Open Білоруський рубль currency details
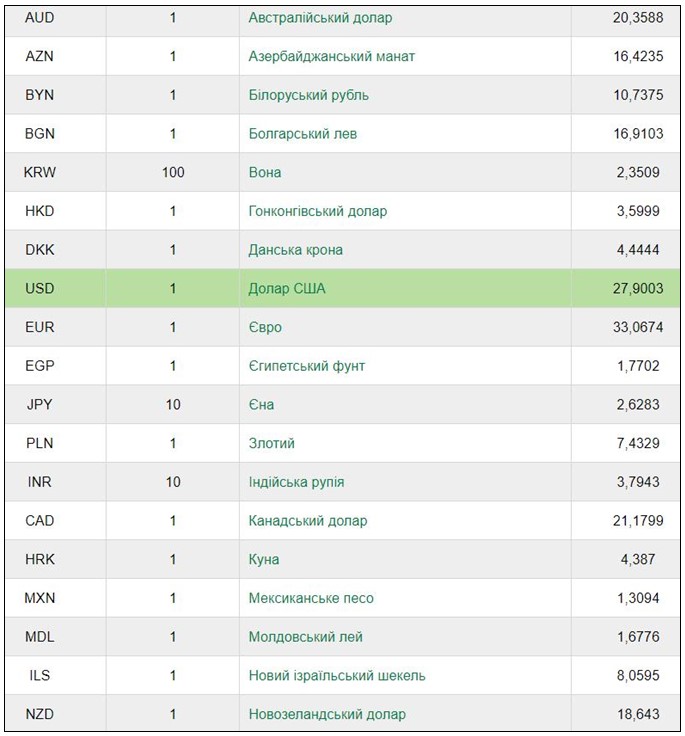 308,95
